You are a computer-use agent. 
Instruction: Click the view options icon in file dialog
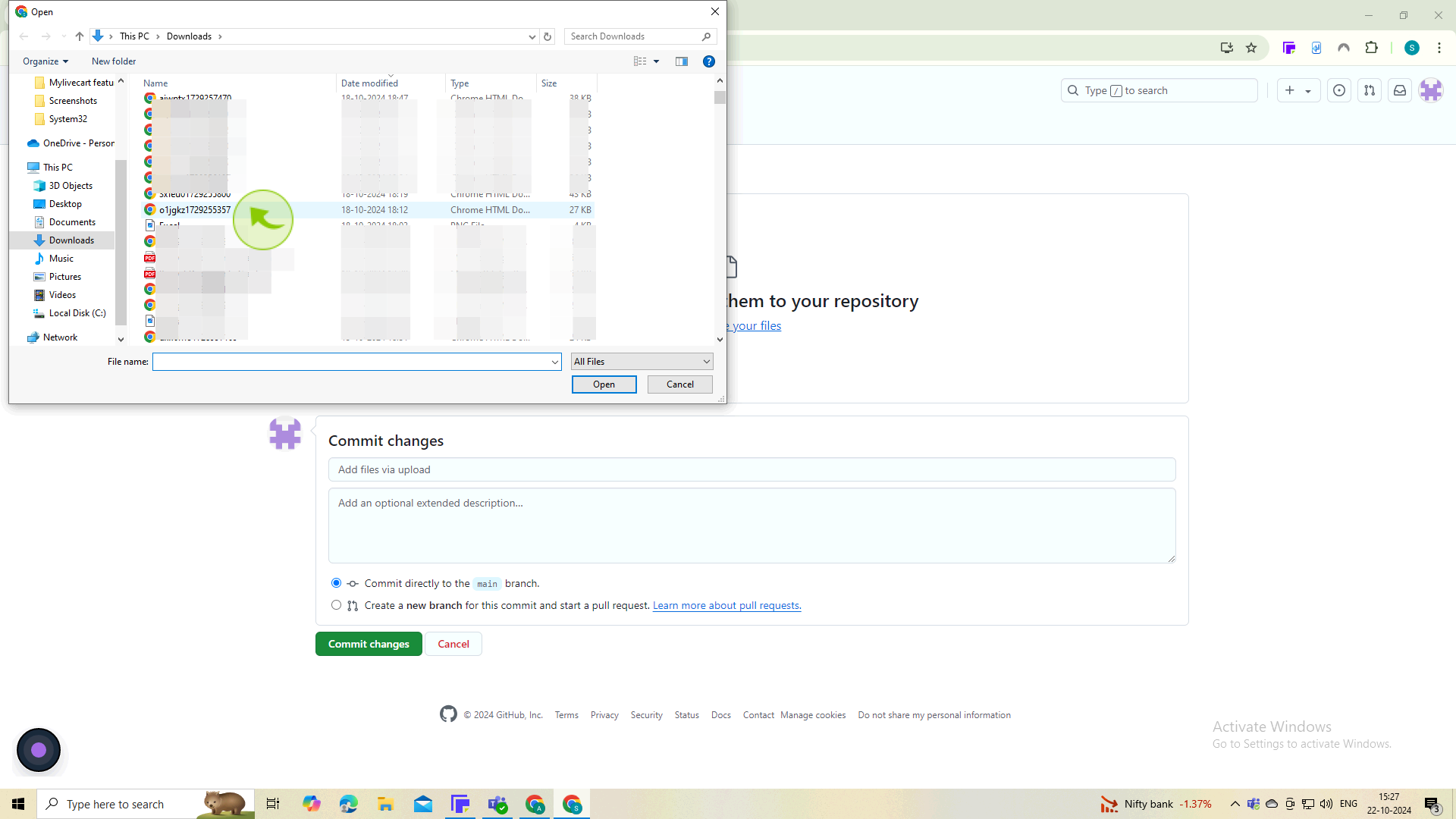coord(645,61)
